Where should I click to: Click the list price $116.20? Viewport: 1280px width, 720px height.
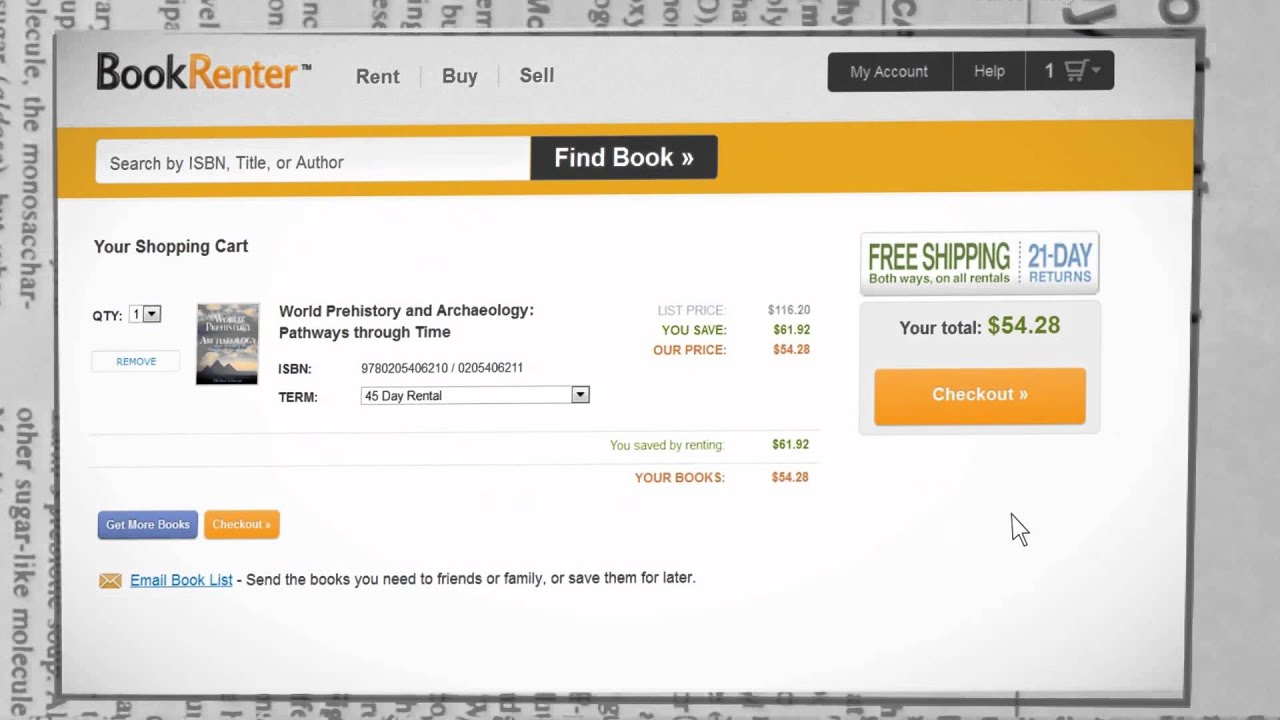[x=789, y=310]
